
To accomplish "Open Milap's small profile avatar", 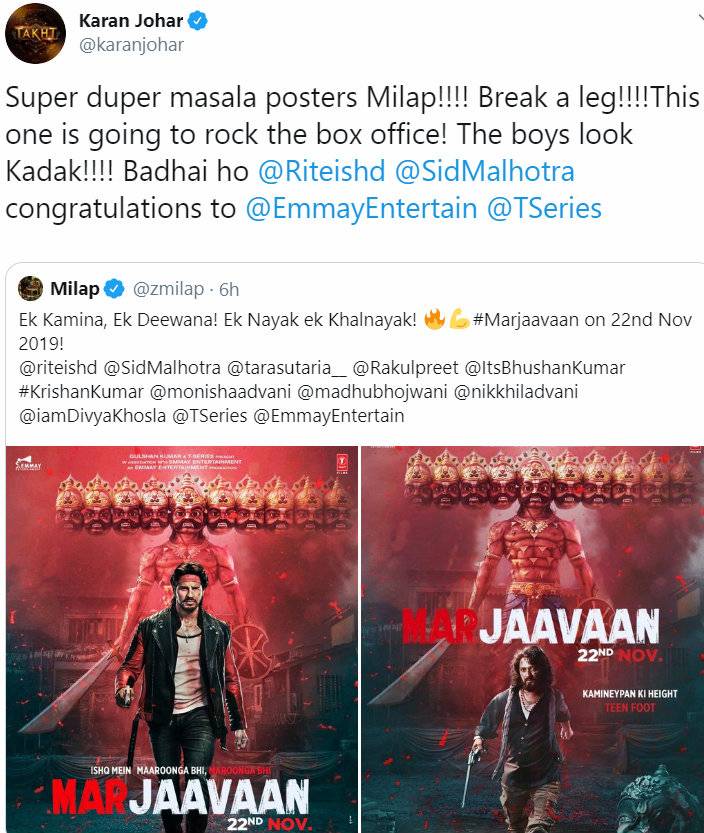I will 31,288.
